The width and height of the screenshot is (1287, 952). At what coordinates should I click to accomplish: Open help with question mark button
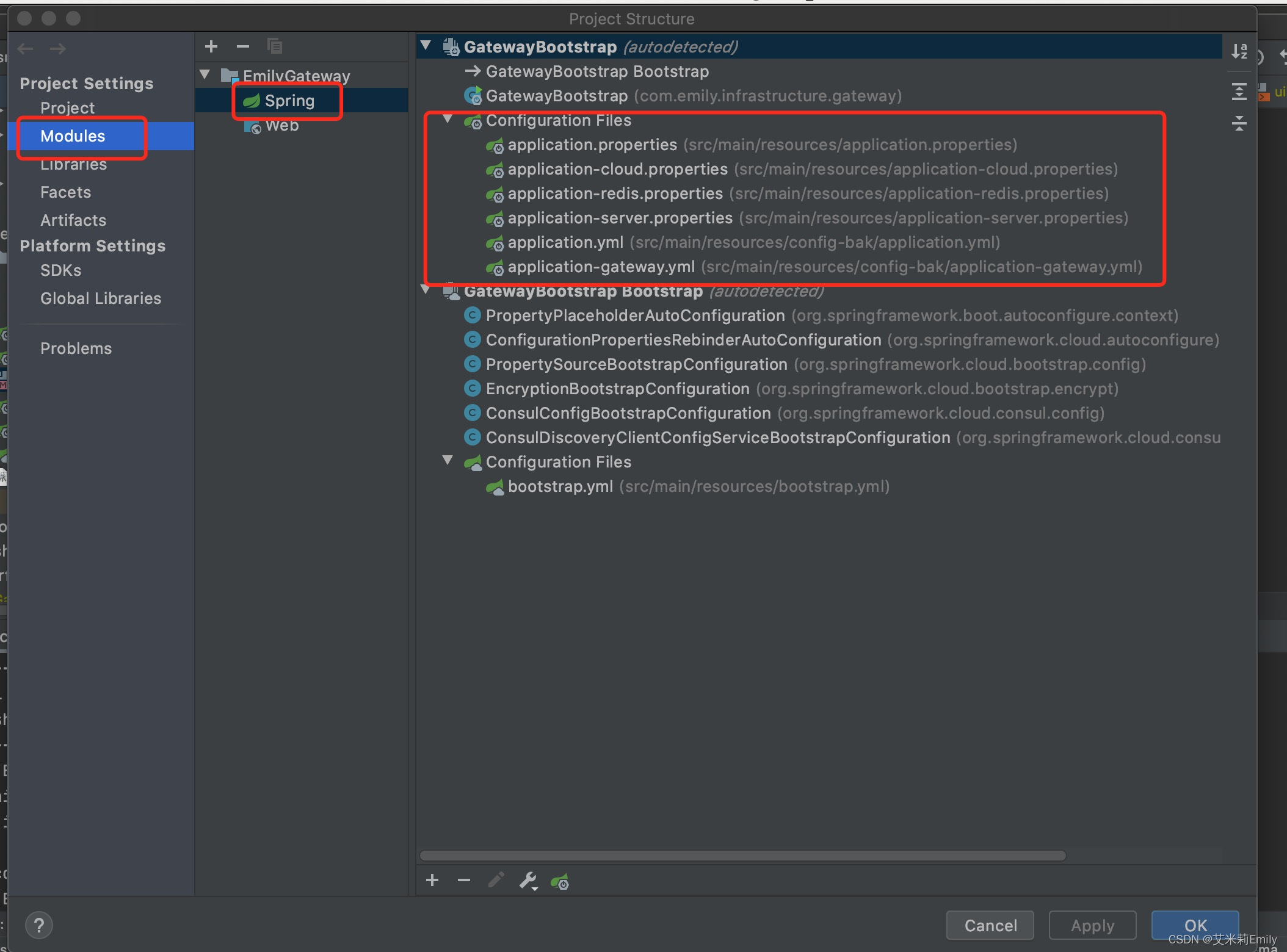click(39, 925)
